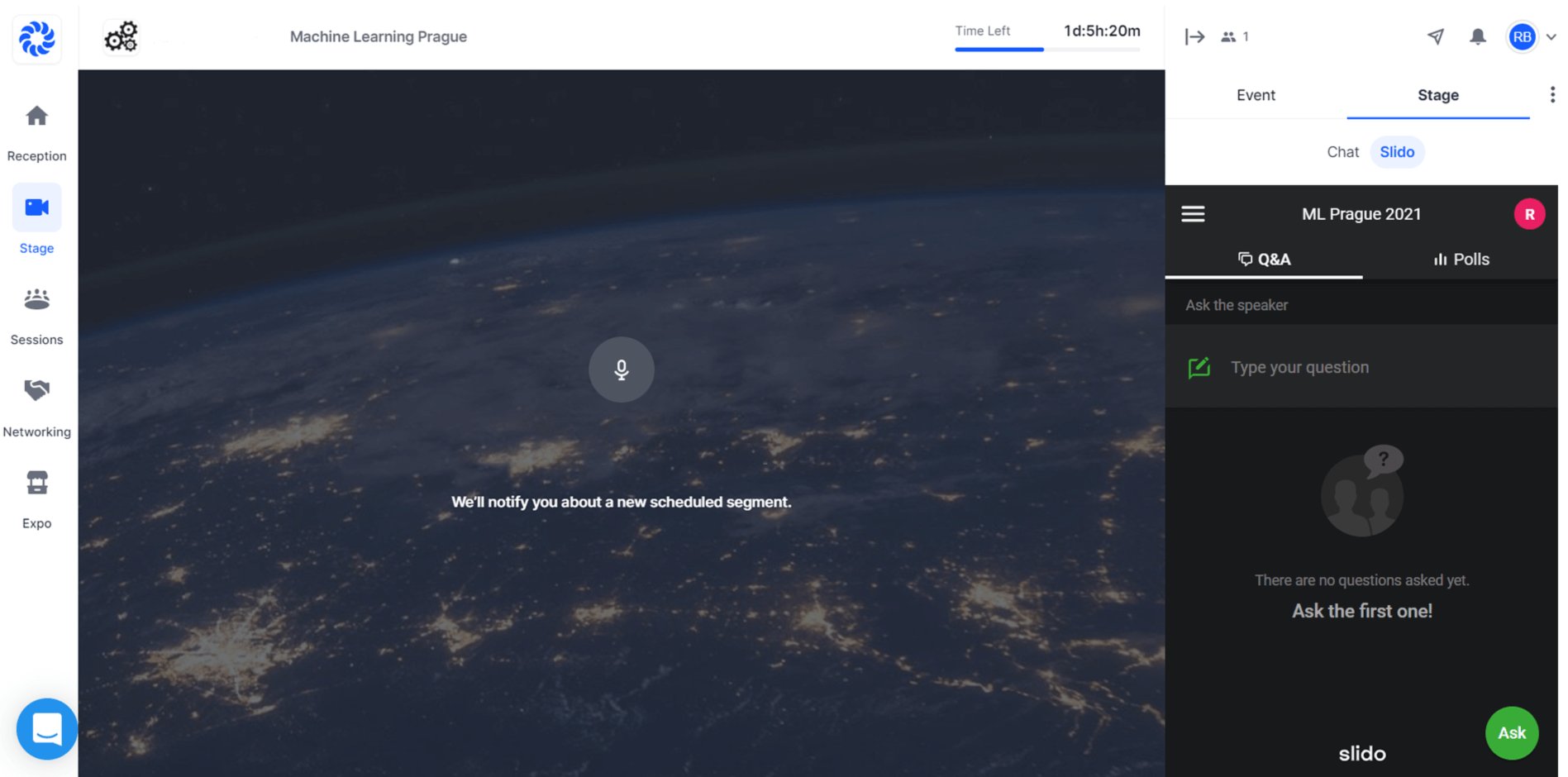This screenshot has width=1568, height=777.
Task: Click the Ask the first one! text
Action: coord(1362,611)
